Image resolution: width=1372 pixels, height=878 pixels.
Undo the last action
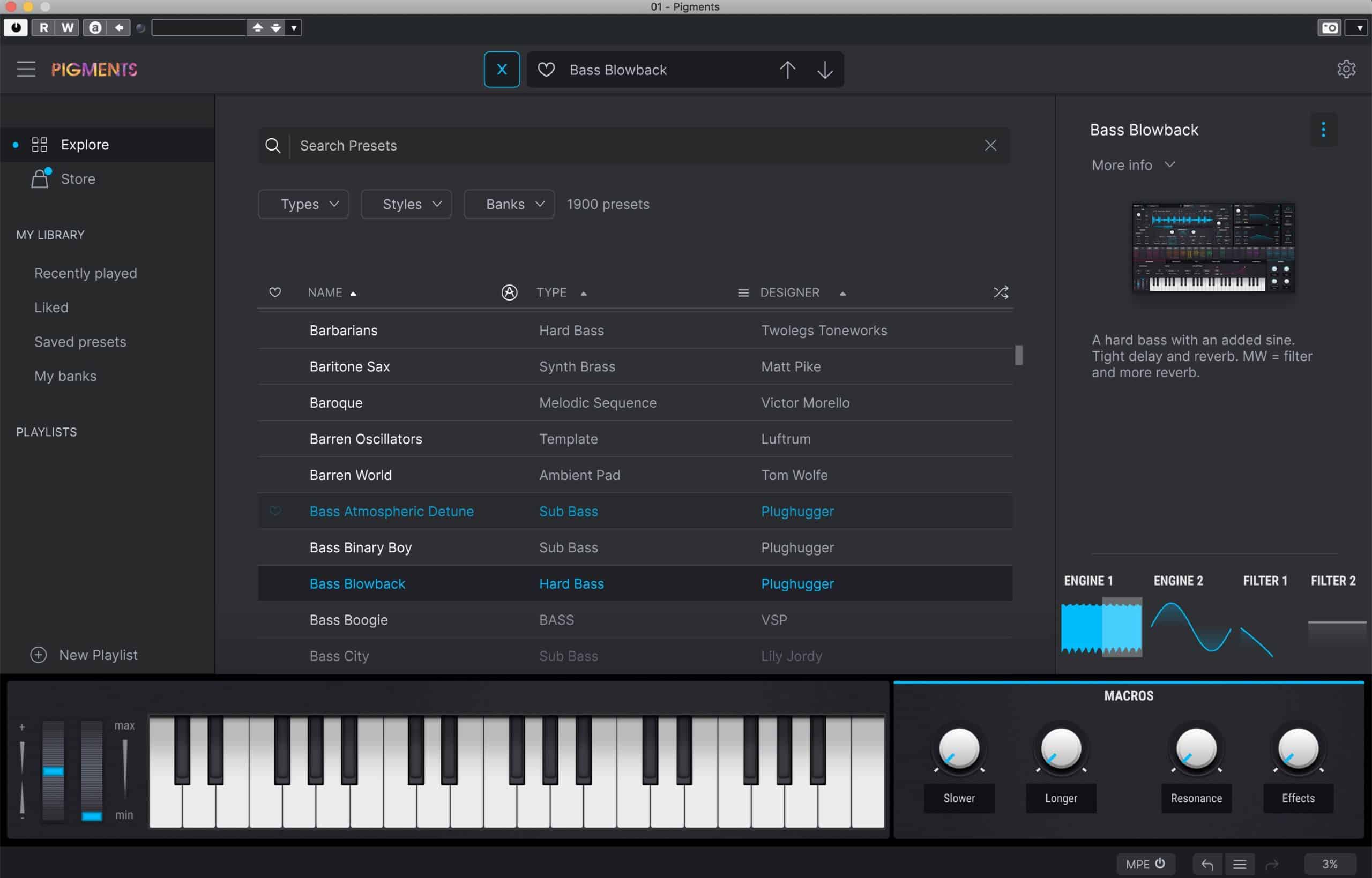1206,864
